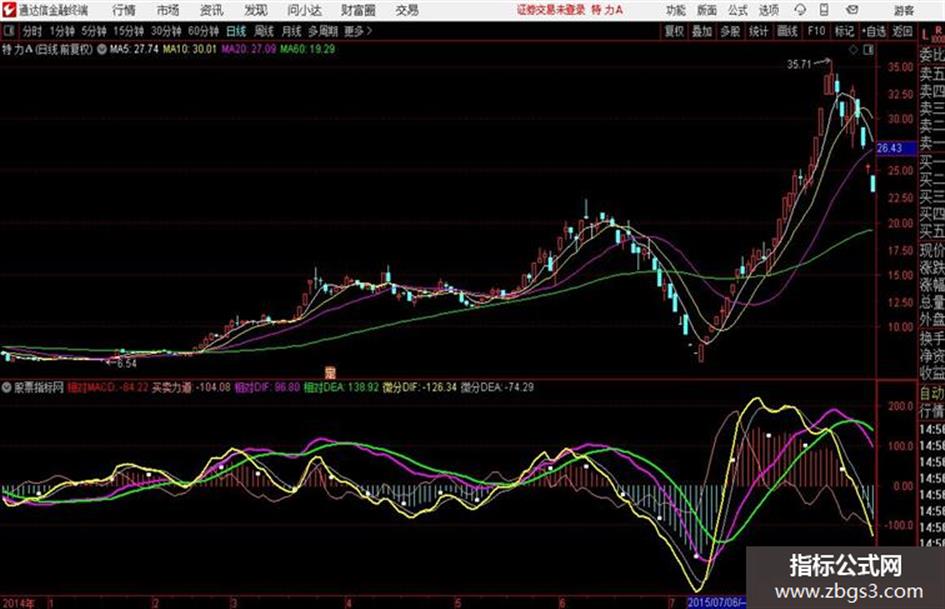
Task: Open the 多周期 multi-period view
Action: tap(323, 31)
